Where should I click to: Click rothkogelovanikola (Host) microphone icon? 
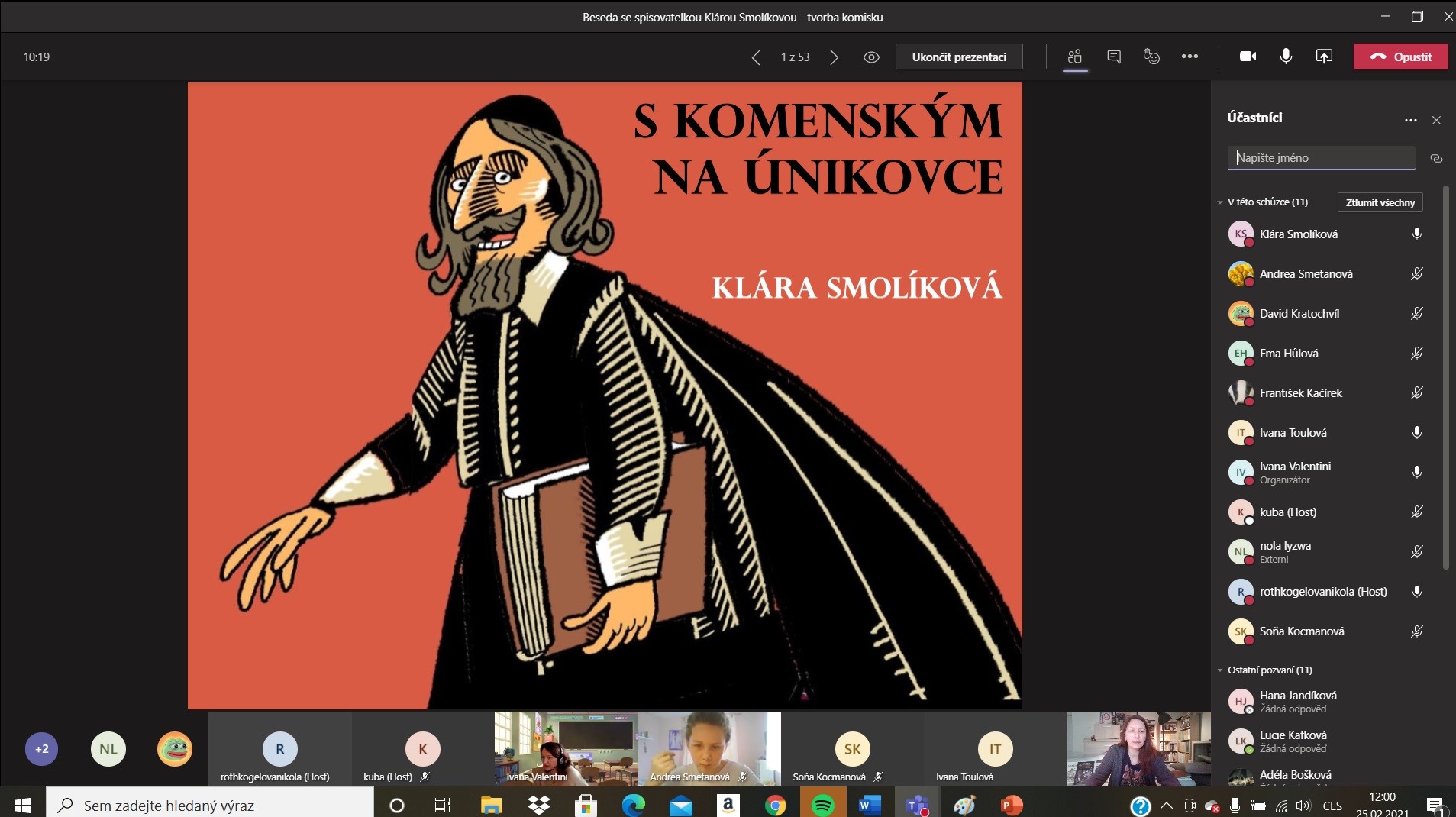[1416, 591]
